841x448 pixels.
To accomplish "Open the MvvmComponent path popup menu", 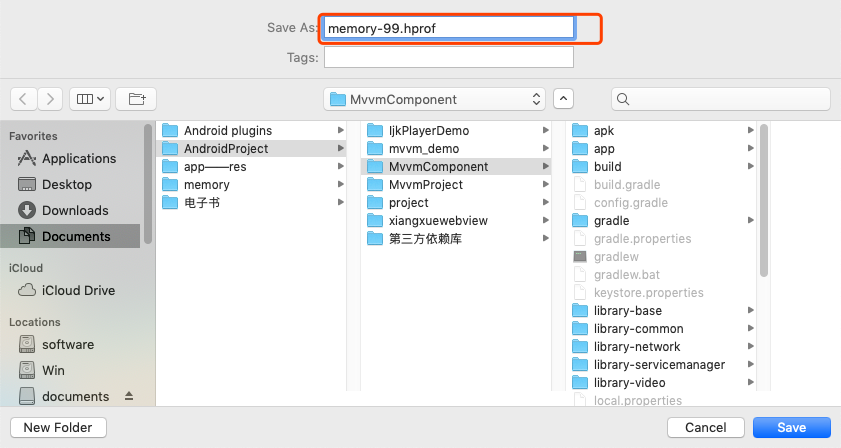I will (434, 99).
